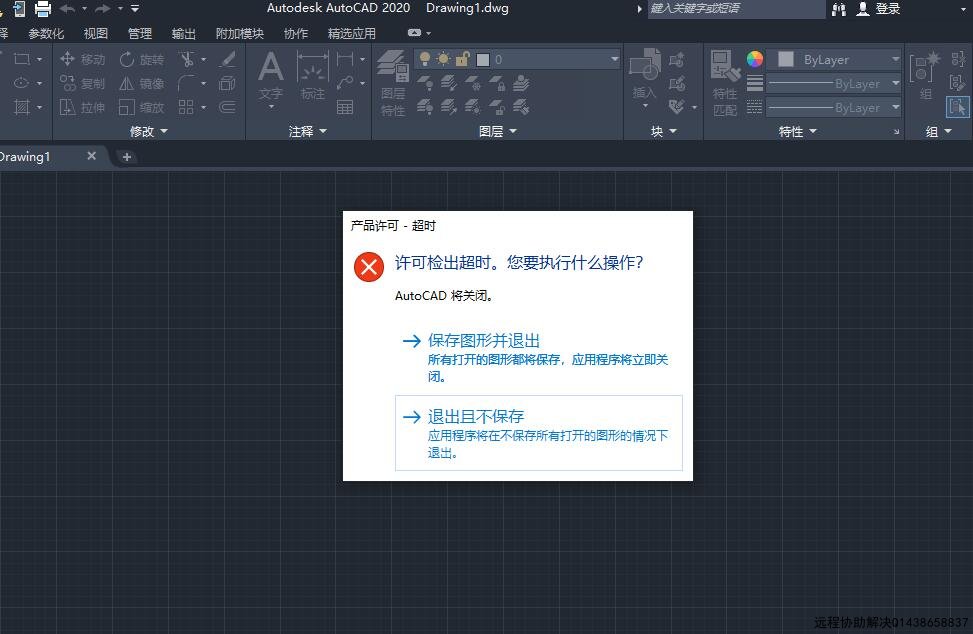Open 图层特性 (Layer Properties) manager
973x634 pixels.
[393, 83]
